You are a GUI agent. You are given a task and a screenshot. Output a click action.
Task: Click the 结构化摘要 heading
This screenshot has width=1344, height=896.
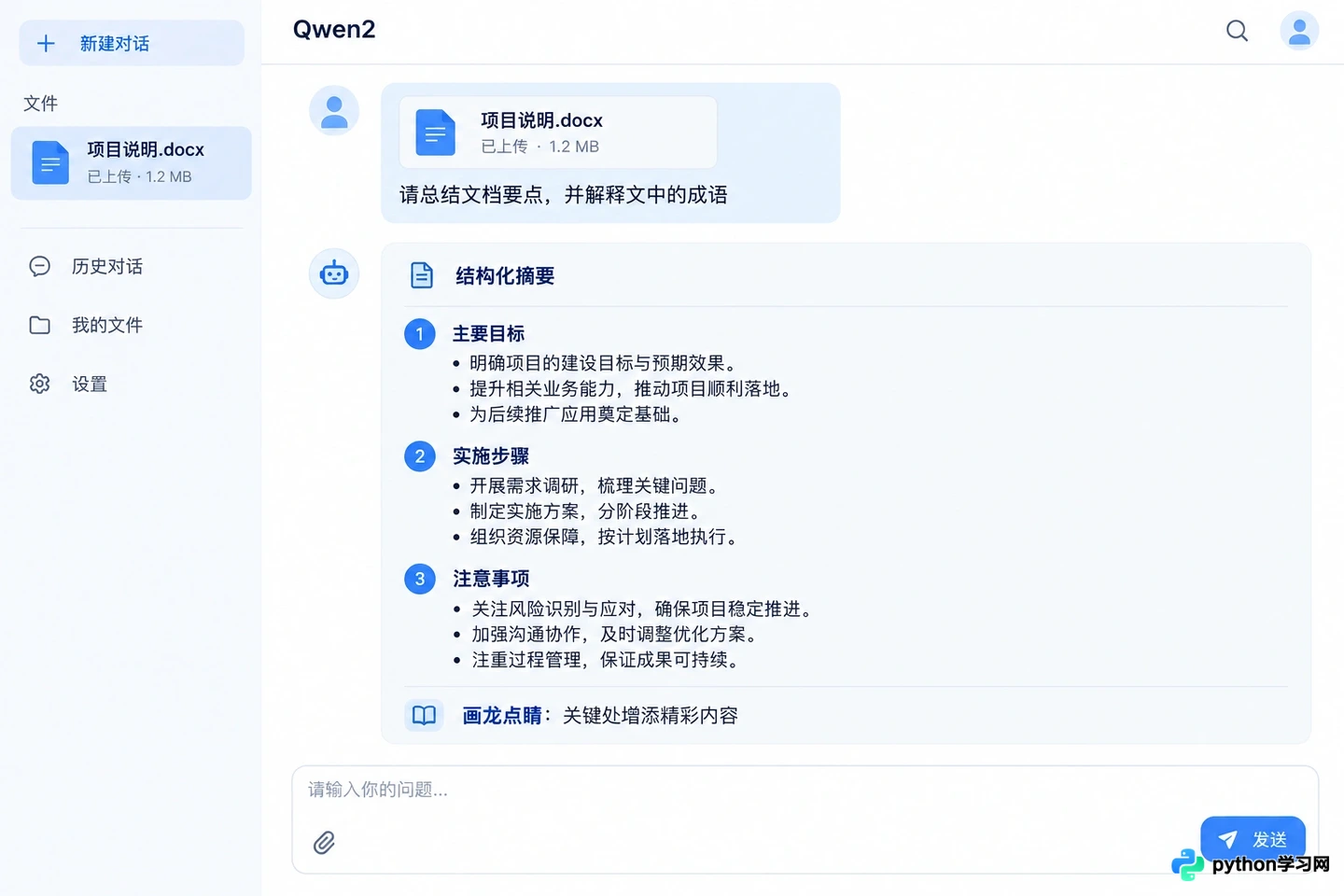tap(505, 275)
